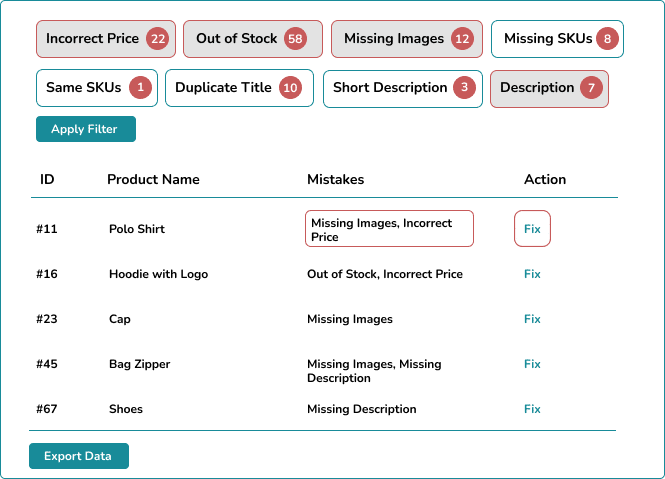
Task: Fix the Bag Zipper product mistakes
Action: click(x=532, y=364)
